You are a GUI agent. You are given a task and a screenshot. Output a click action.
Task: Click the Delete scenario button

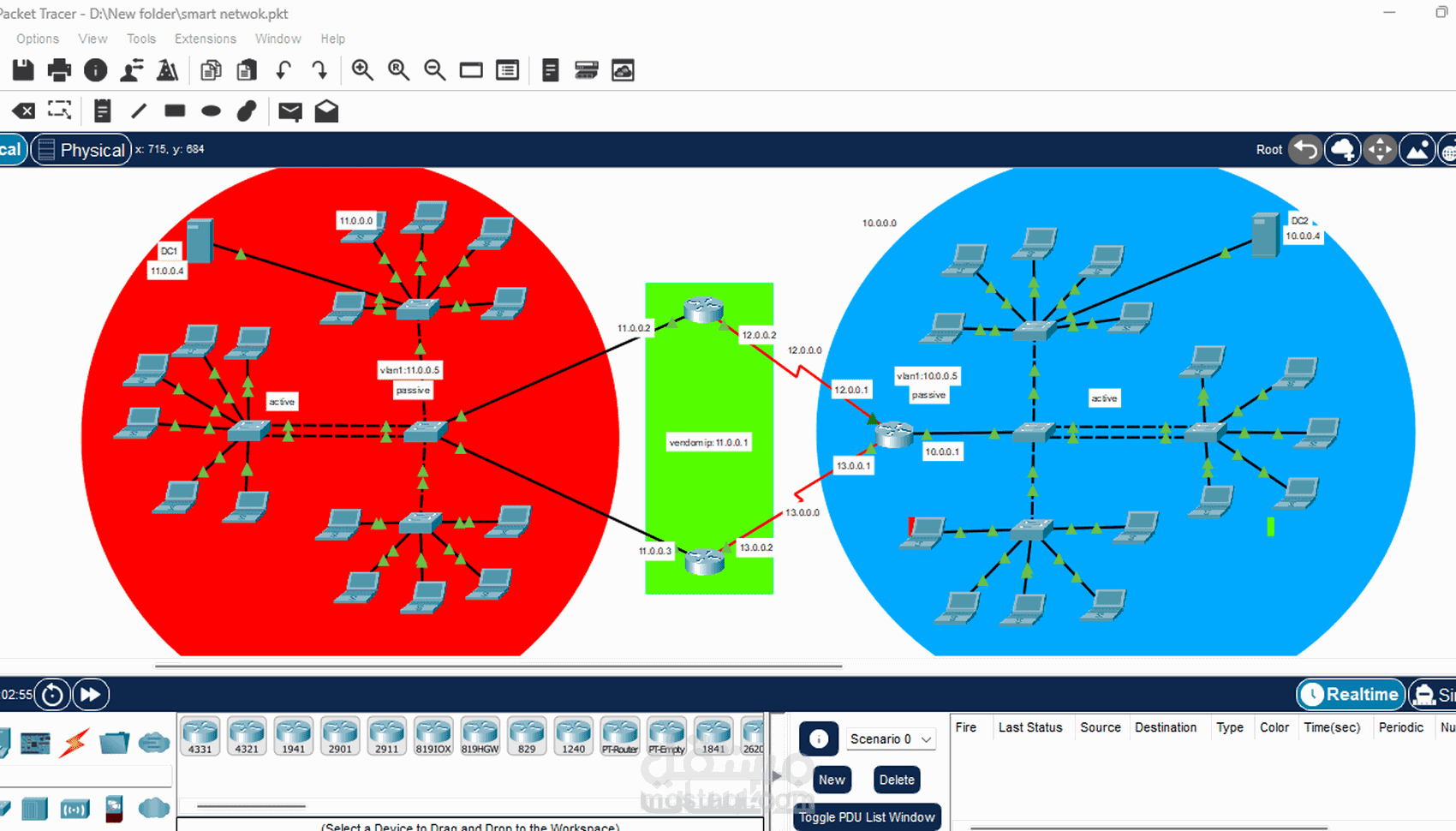coord(897,780)
